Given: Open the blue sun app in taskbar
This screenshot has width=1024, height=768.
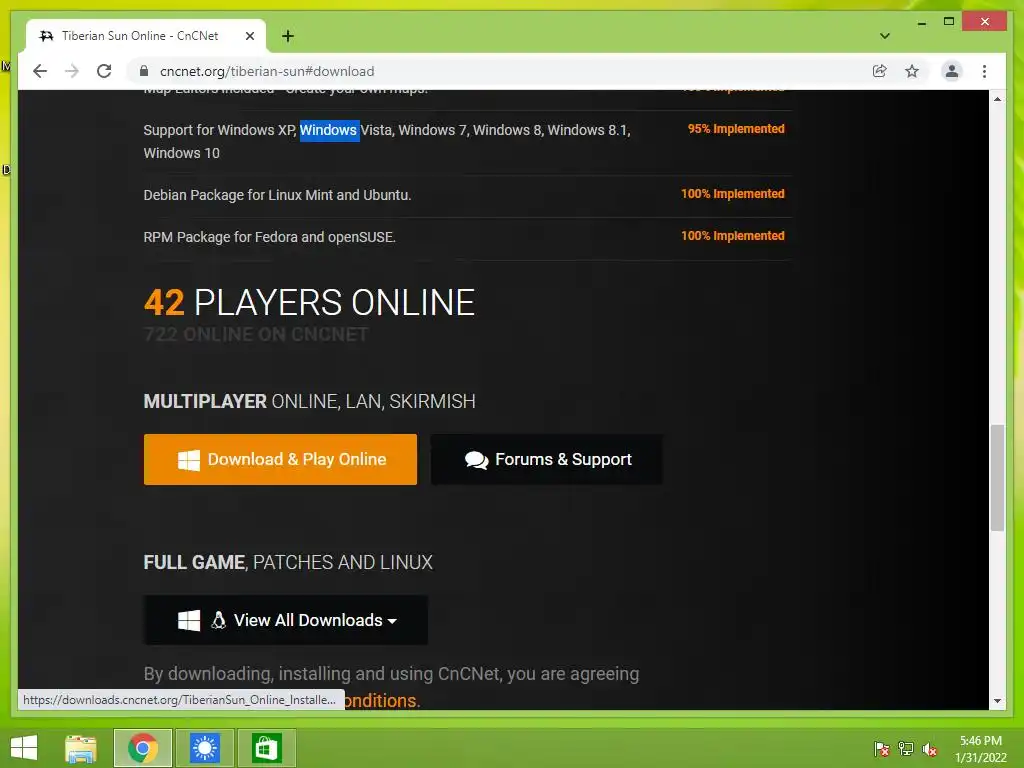Looking at the screenshot, I should (x=204, y=748).
